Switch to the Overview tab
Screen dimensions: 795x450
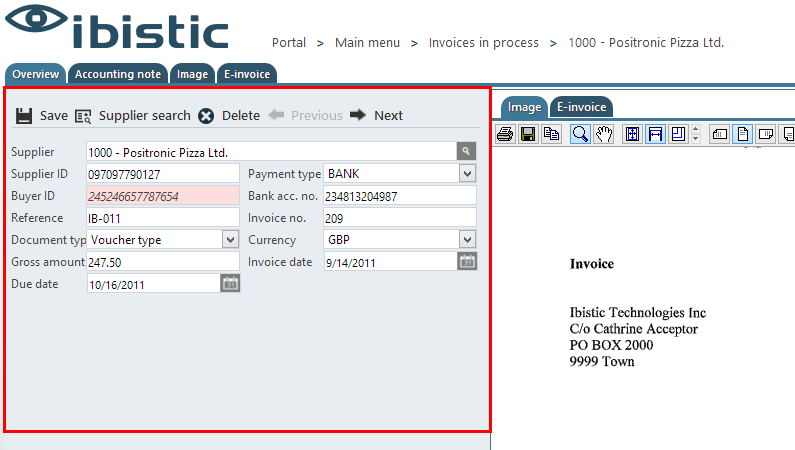(35, 74)
